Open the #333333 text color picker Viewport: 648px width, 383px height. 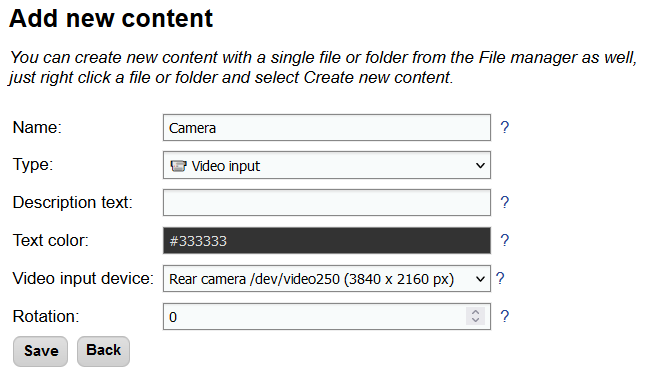pyautogui.click(x=327, y=240)
